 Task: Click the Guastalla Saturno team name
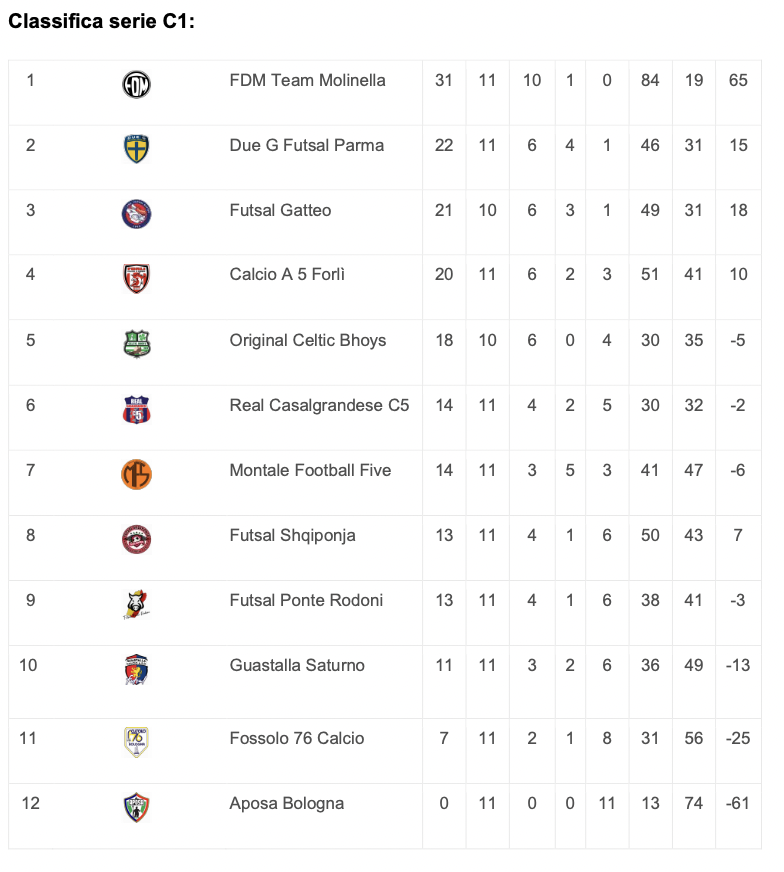tap(297, 665)
